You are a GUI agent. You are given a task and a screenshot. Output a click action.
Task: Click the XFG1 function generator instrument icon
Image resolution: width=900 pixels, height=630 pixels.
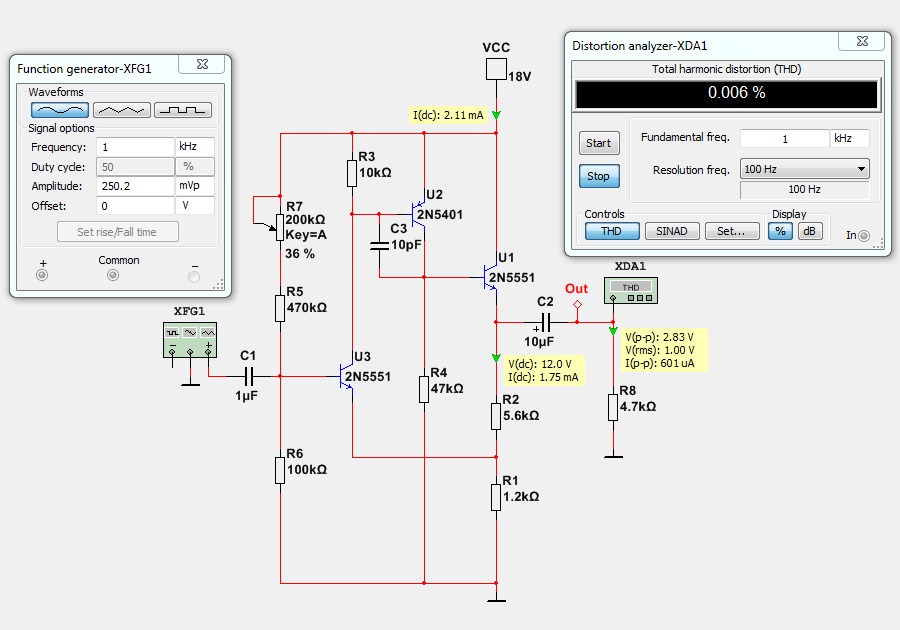click(x=190, y=340)
